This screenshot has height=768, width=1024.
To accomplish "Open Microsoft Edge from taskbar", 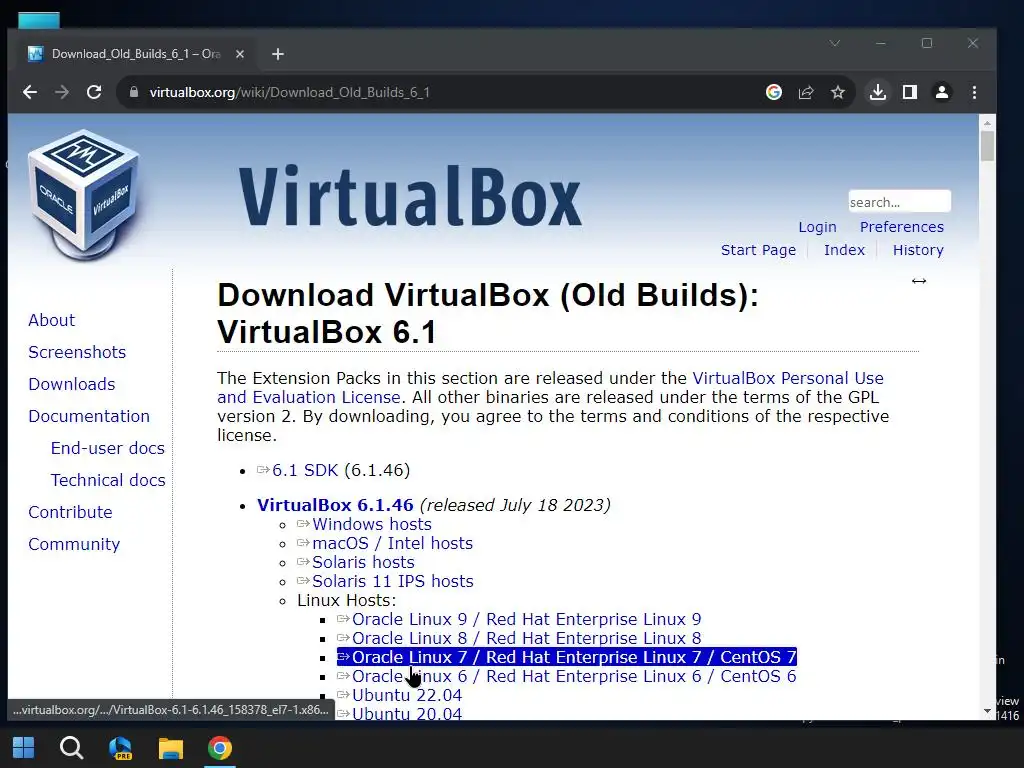I will tap(120, 748).
